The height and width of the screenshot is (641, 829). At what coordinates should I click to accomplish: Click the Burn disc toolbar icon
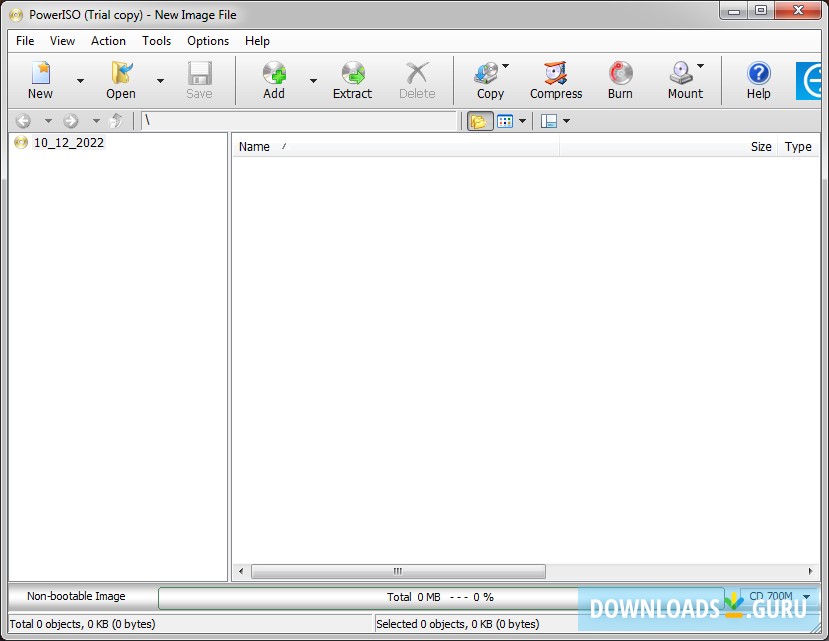tap(620, 74)
